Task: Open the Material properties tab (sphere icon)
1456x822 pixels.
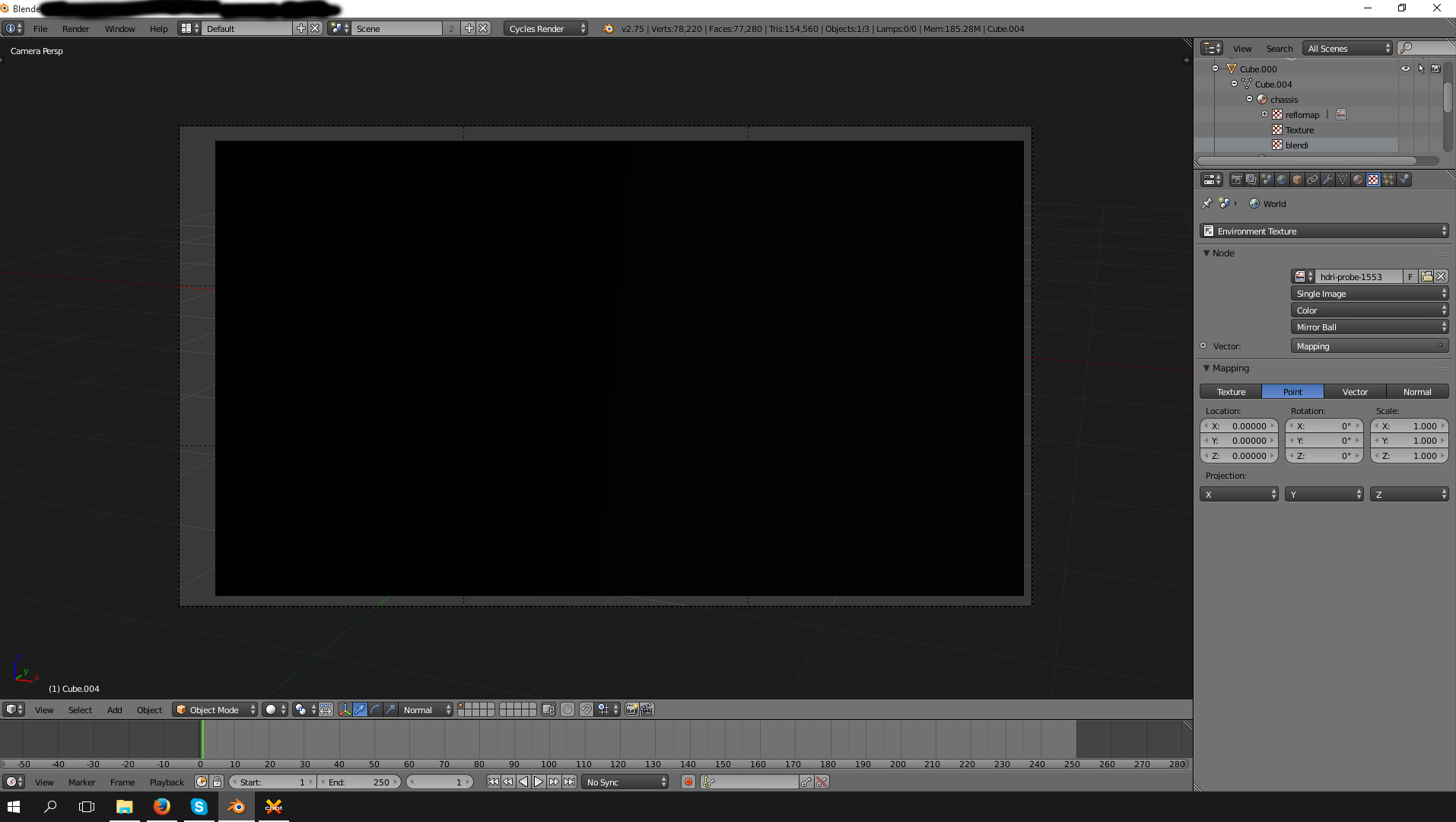Action: pyautogui.click(x=1358, y=180)
